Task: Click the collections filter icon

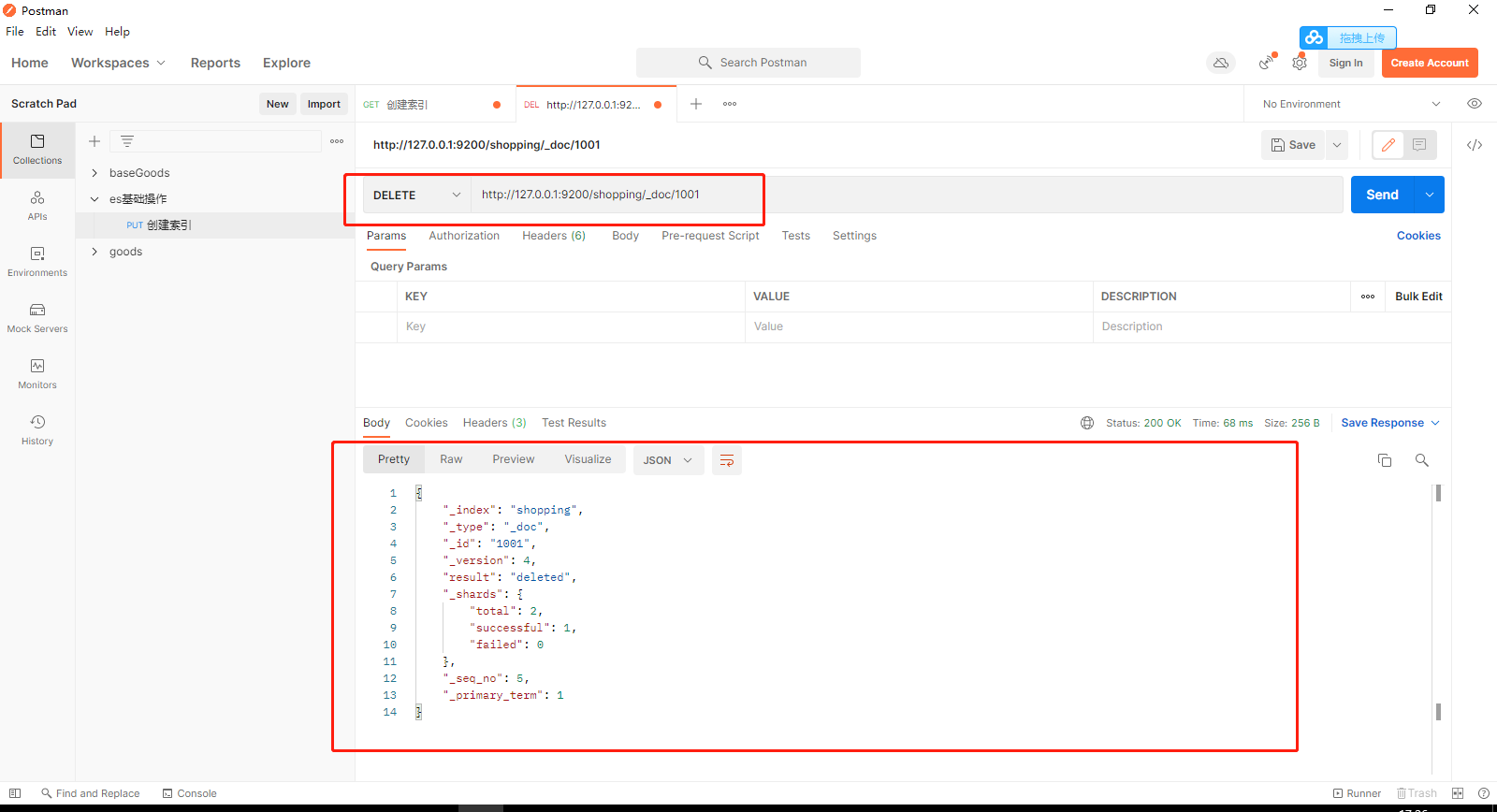Action: point(127,141)
